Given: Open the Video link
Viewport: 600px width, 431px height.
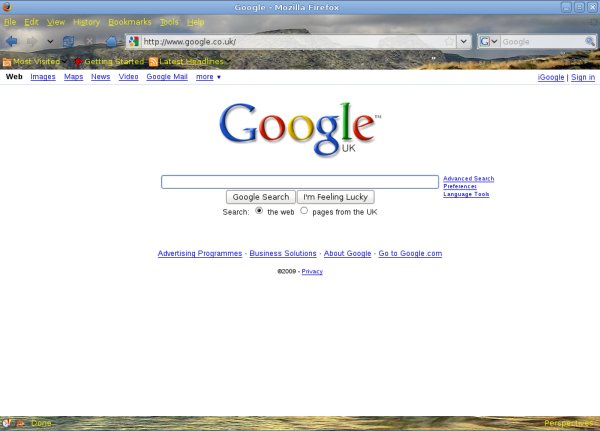Looking at the screenshot, I should (x=129, y=77).
